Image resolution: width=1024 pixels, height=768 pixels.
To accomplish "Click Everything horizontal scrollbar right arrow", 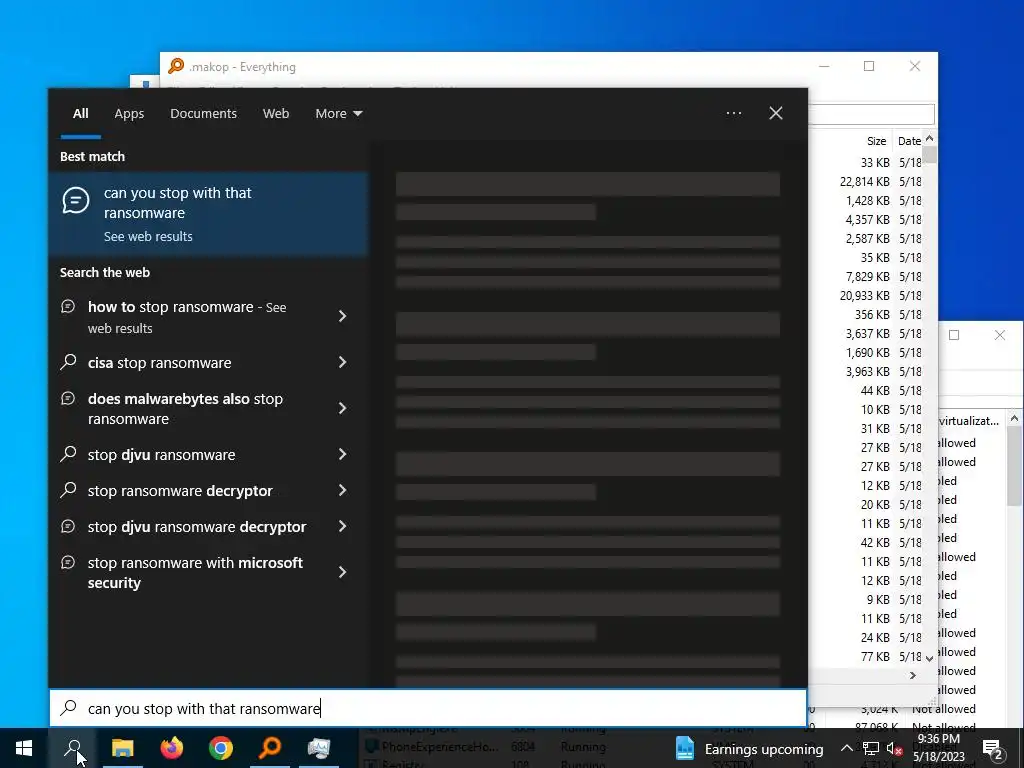I will click(x=912, y=675).
